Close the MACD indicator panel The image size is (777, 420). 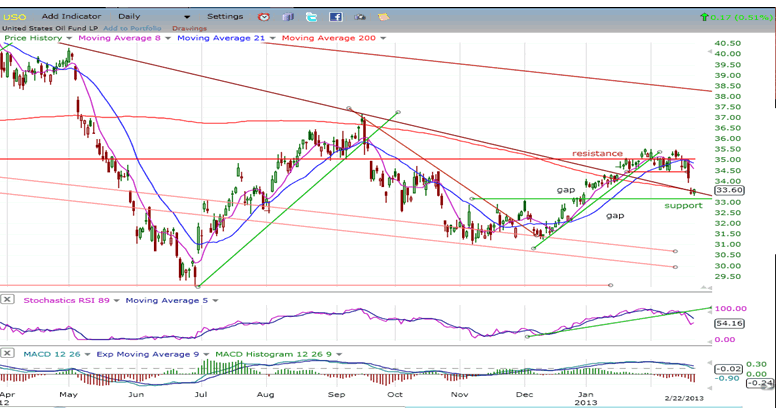coord(8,353)
